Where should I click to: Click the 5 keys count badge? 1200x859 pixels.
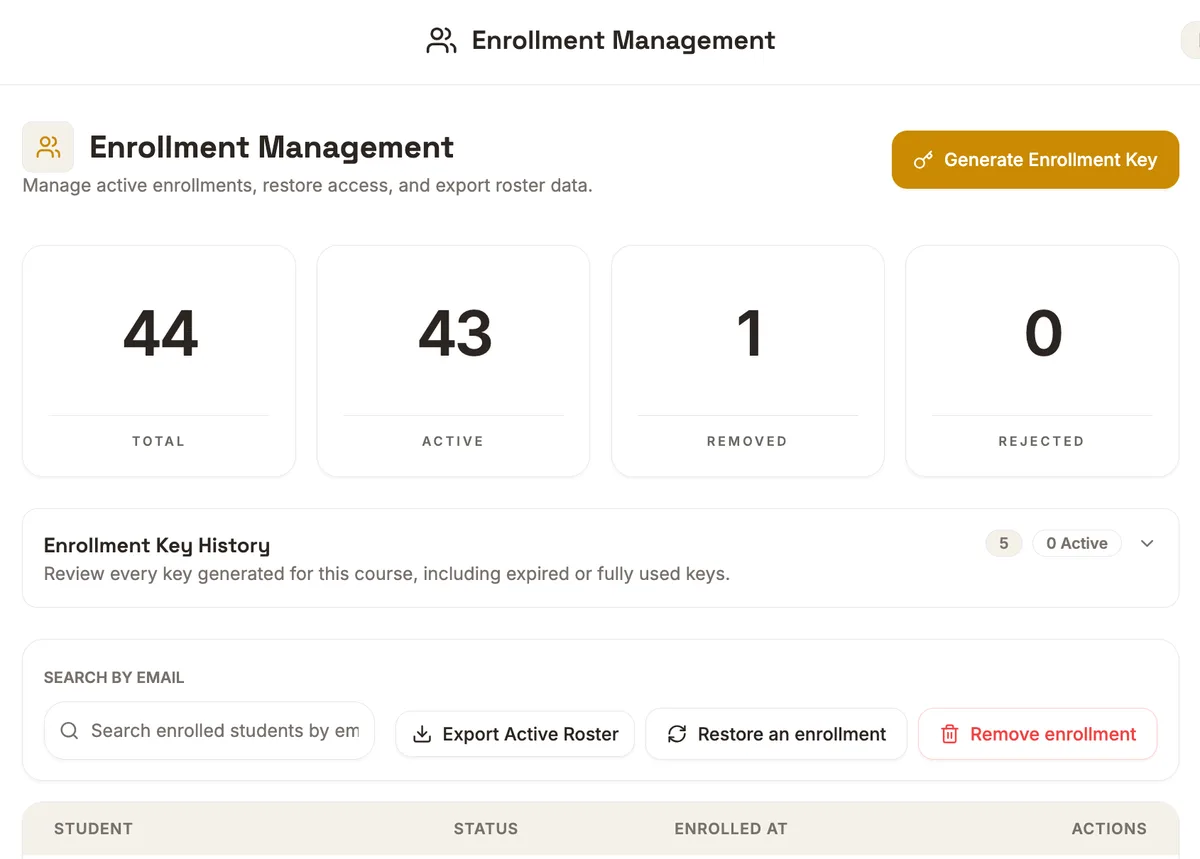point(1004,543)
